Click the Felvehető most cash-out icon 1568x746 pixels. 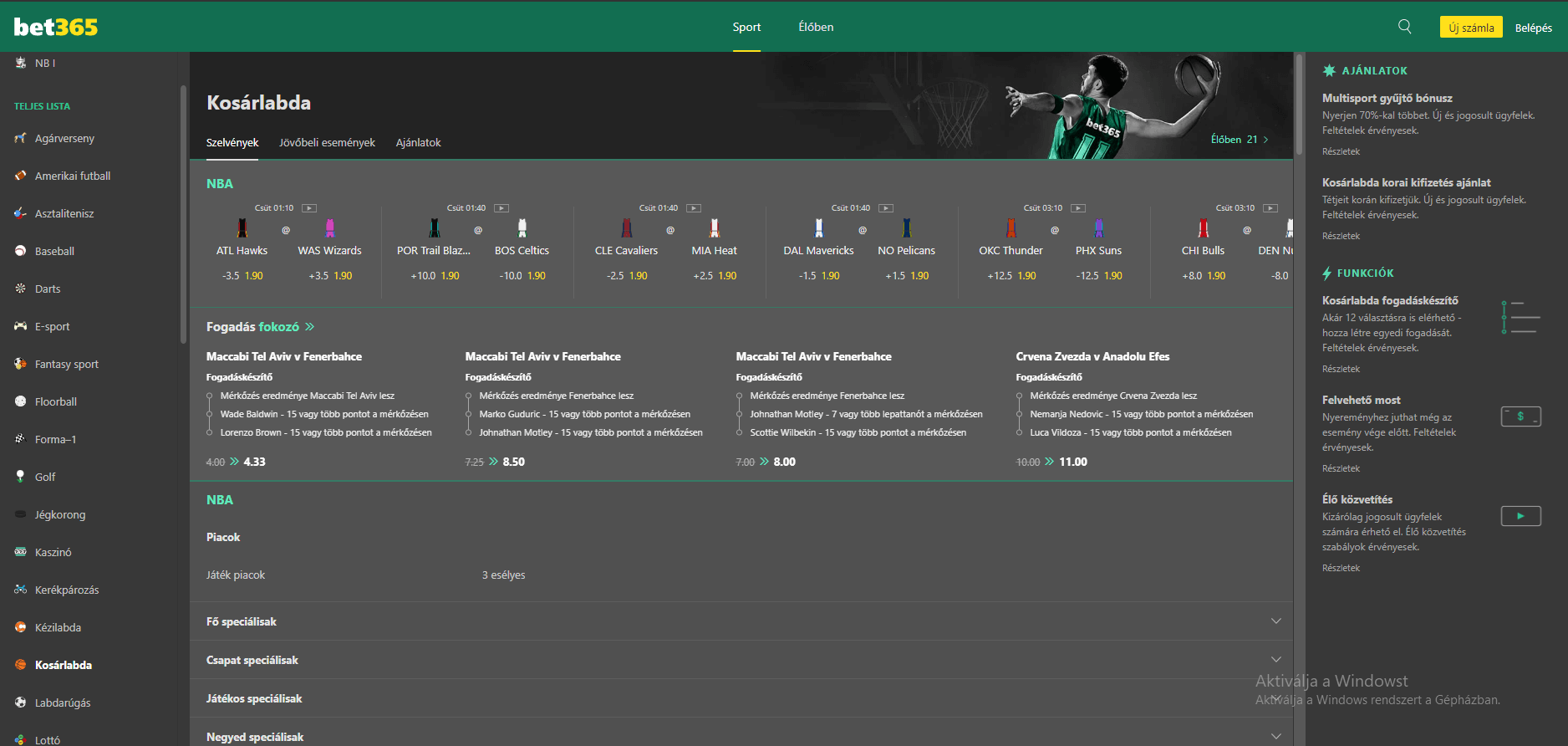point(1521,416)
